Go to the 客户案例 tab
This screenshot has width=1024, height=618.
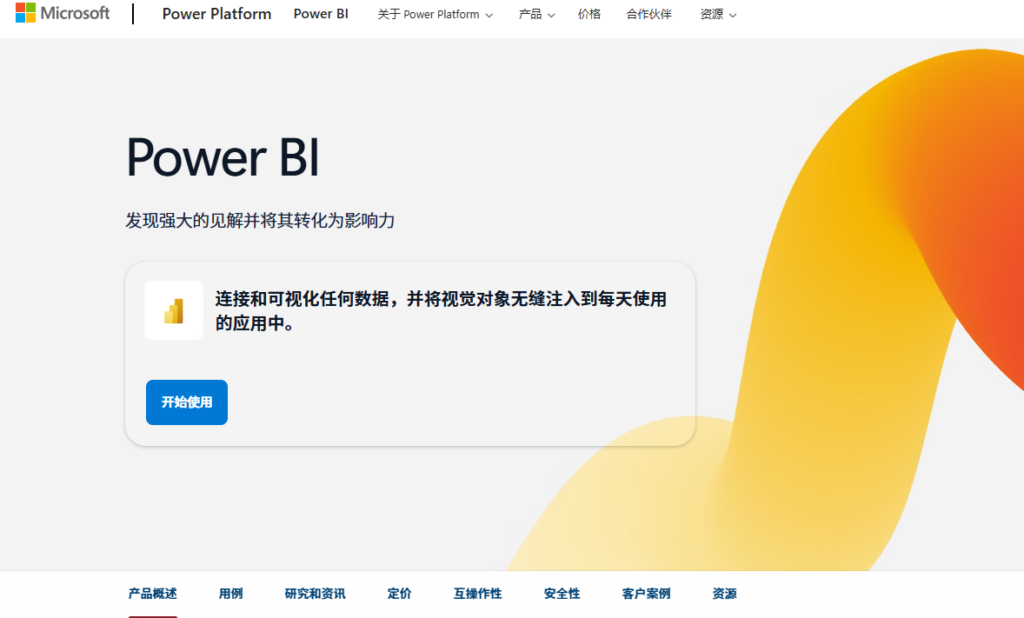tap(646, 594)
